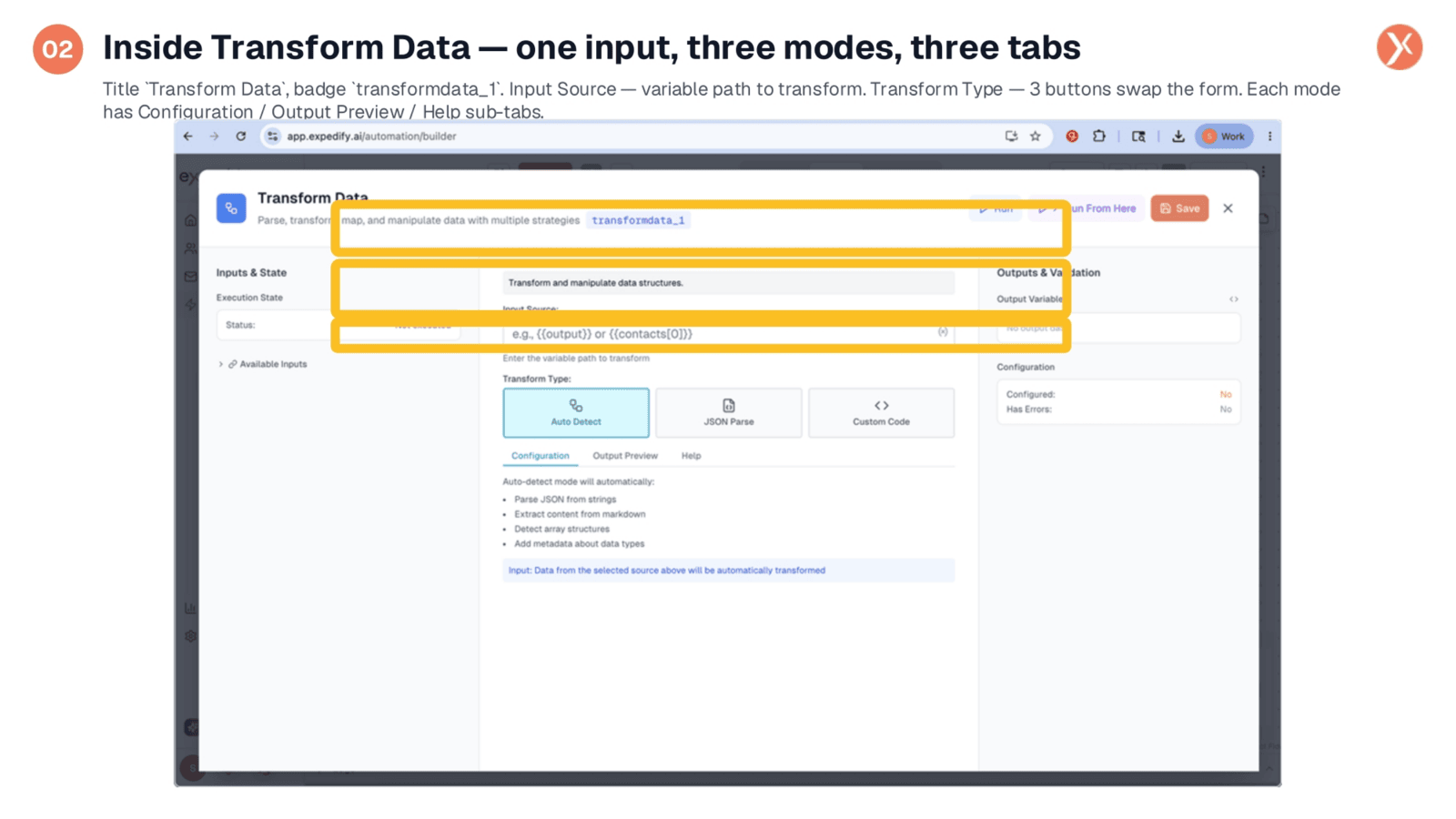Click the 'Execution State' label
The height and width of the screenshot is (819, 1456).
point(249,298)
